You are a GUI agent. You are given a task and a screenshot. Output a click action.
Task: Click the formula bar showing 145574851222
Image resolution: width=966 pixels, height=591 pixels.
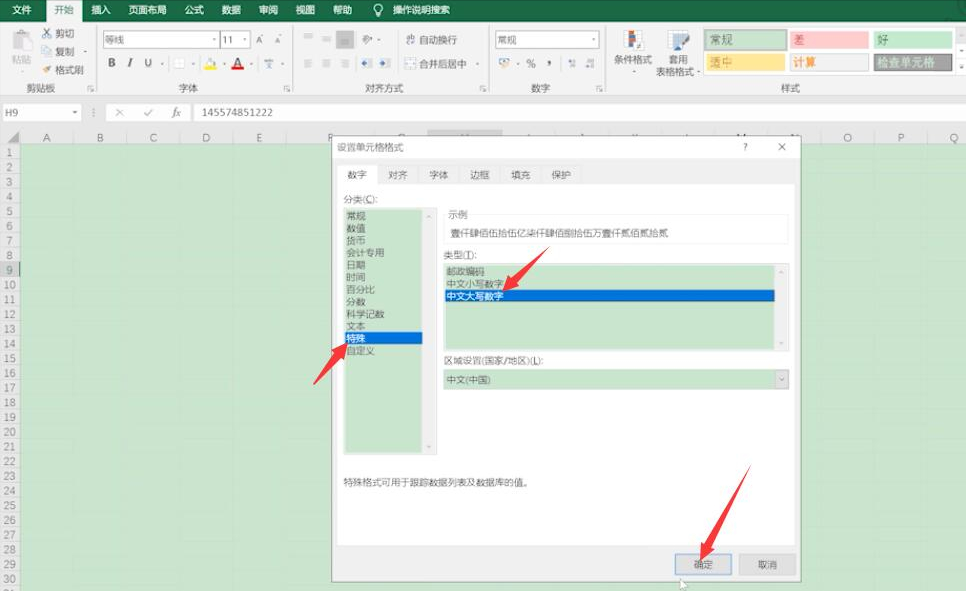579,112
